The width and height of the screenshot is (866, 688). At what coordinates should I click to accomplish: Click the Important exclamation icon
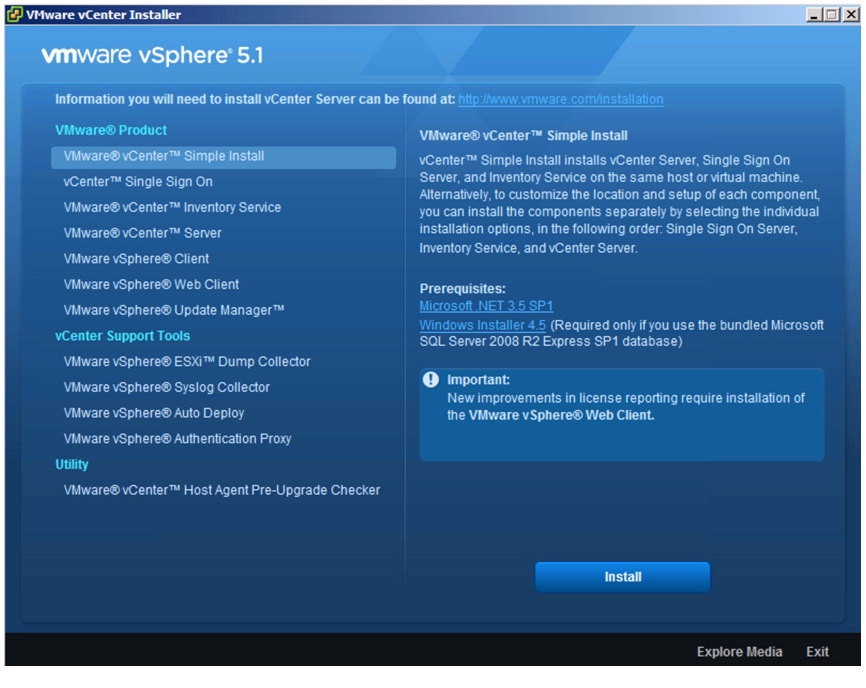coord(431,380)
